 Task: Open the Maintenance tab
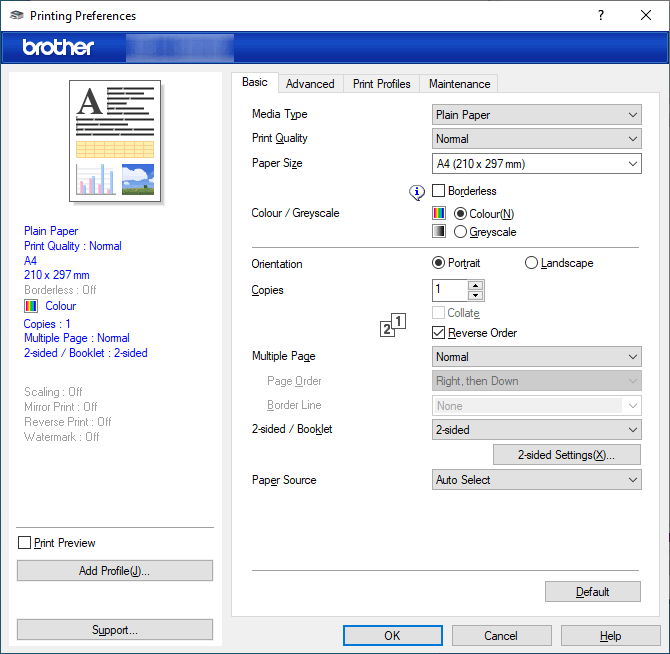click(459, 84)
